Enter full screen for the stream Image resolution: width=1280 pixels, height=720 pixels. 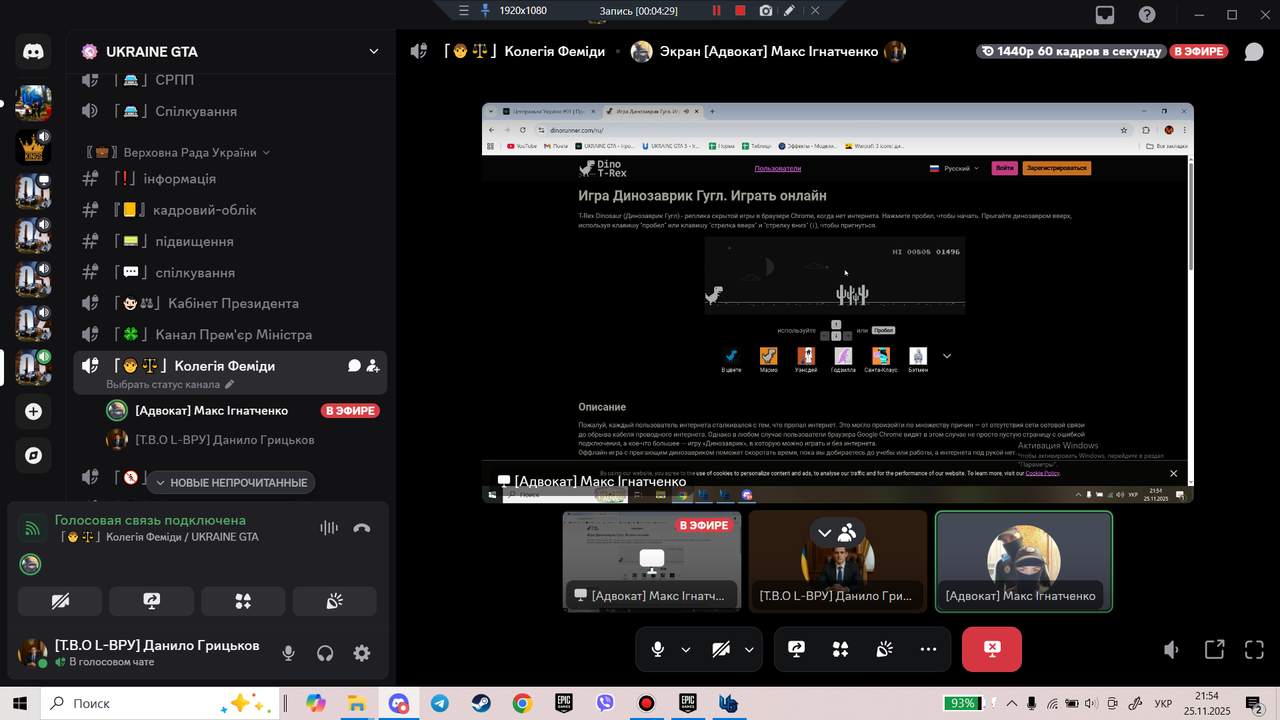(1254, 649)
